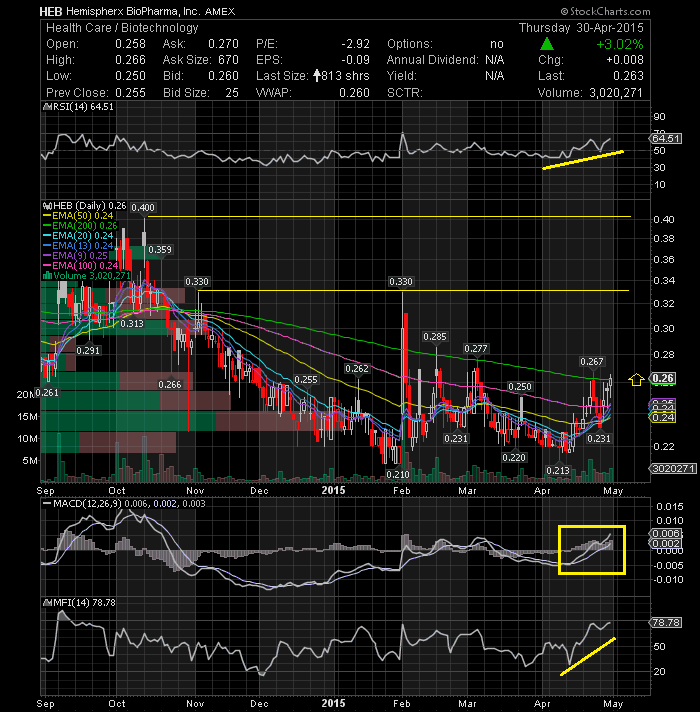
Task: Click the MFI(14) 78.78 panel title
Action: coord(84,603)
